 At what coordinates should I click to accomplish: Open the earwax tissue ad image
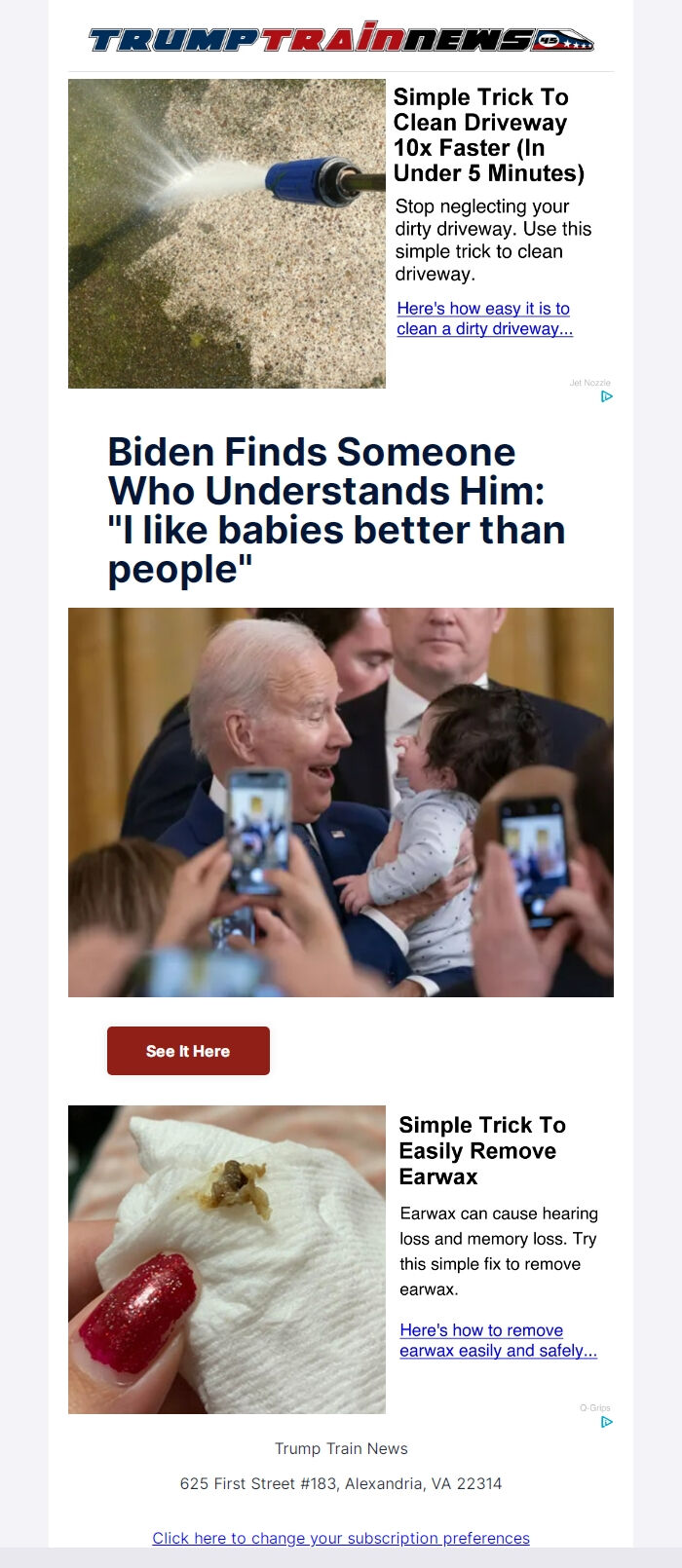pos(227,1259)
